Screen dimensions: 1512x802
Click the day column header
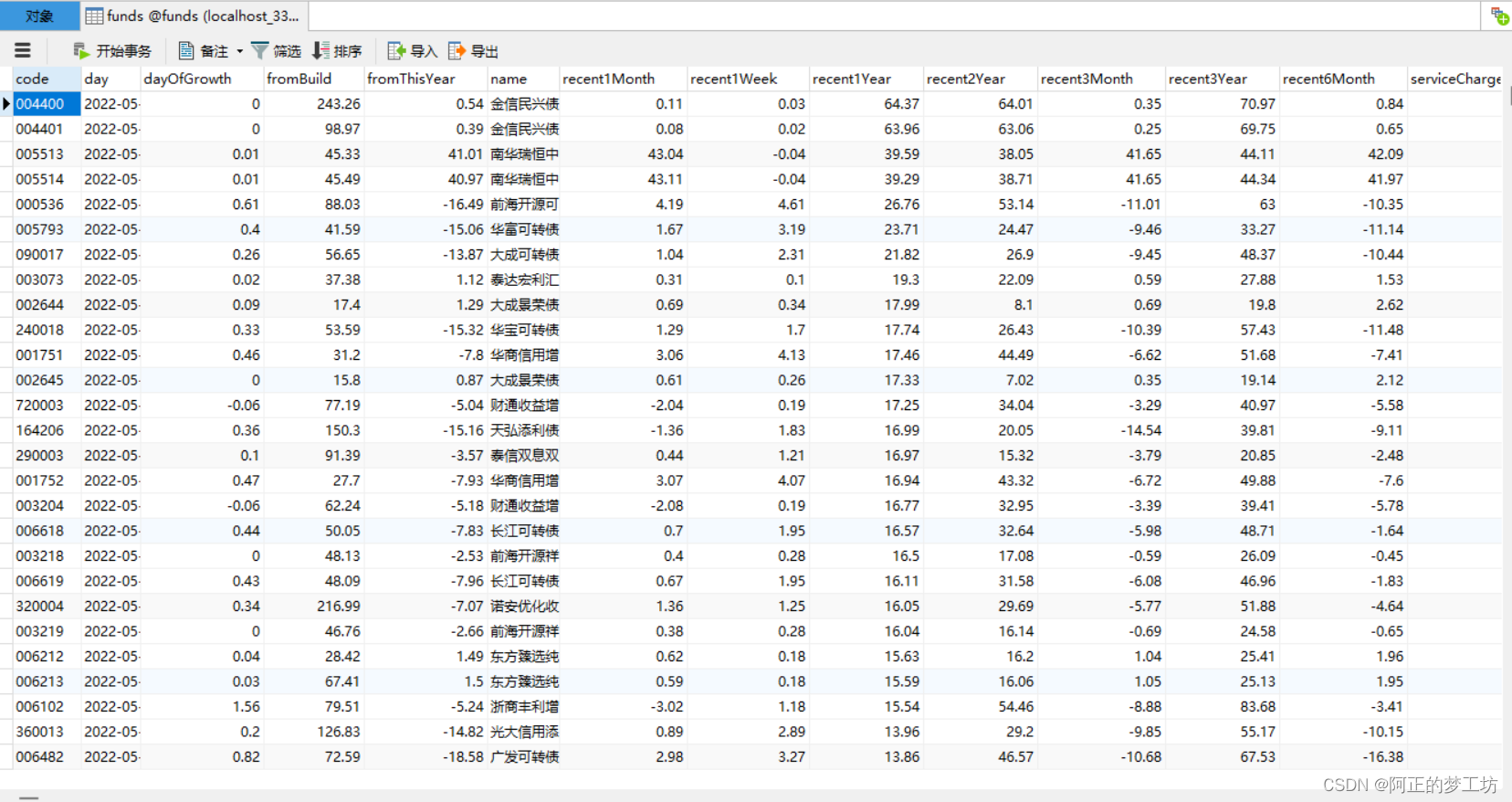point(110,79)
